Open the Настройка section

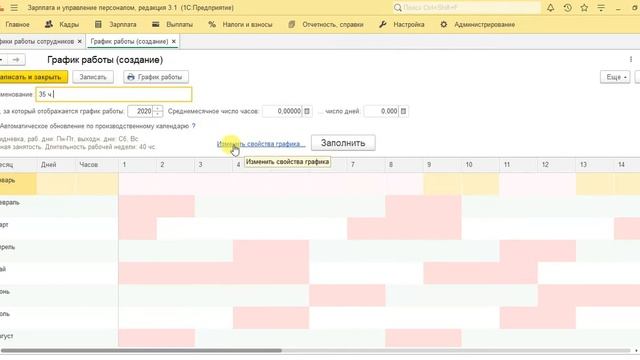[402, 24]
